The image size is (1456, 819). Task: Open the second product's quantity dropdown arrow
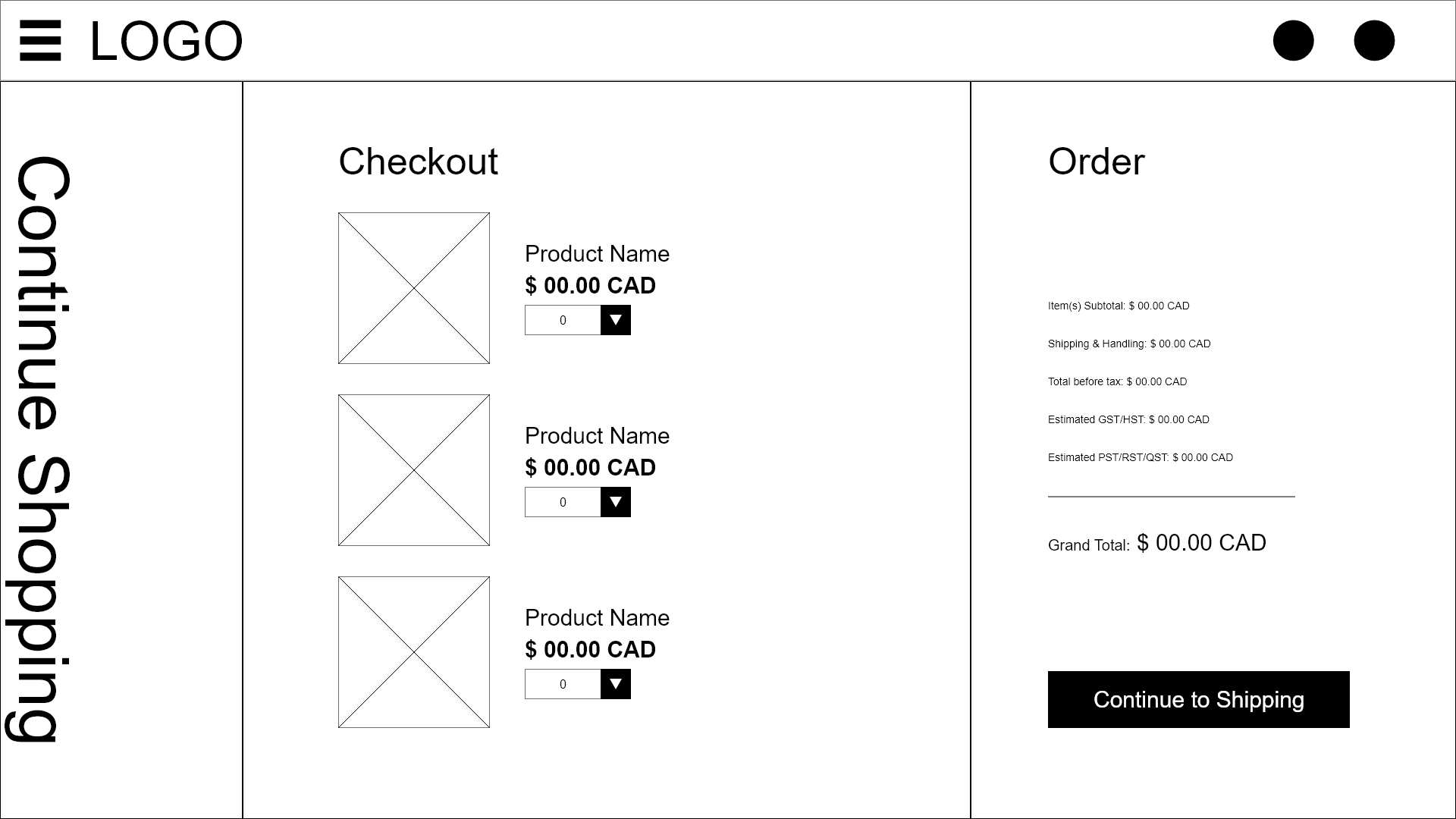point(616,502)
